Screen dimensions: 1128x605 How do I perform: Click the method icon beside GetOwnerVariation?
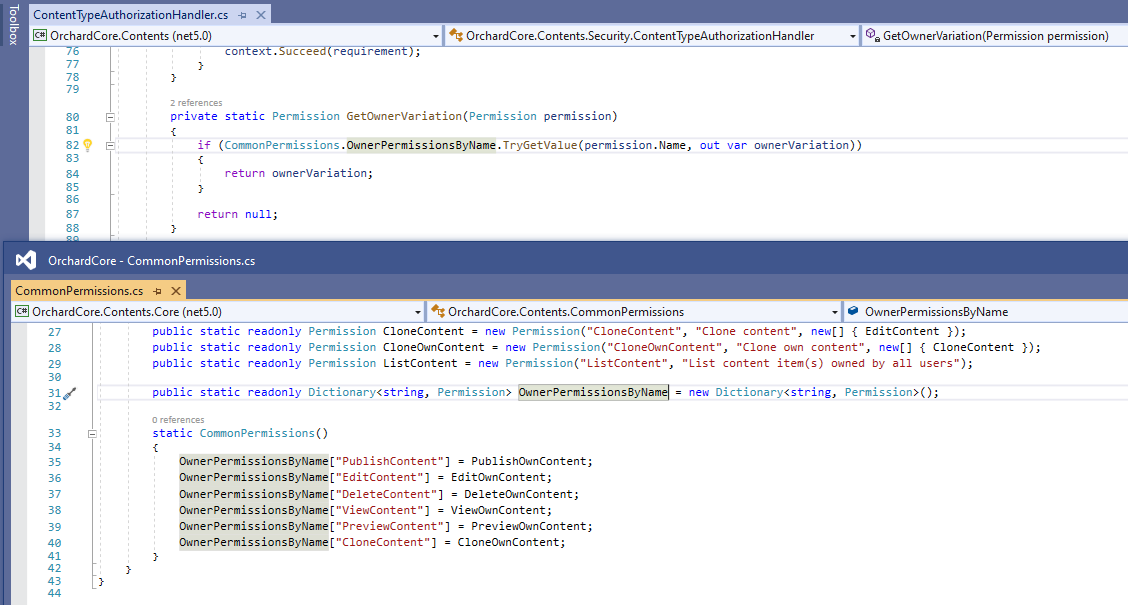click(872, 35)
